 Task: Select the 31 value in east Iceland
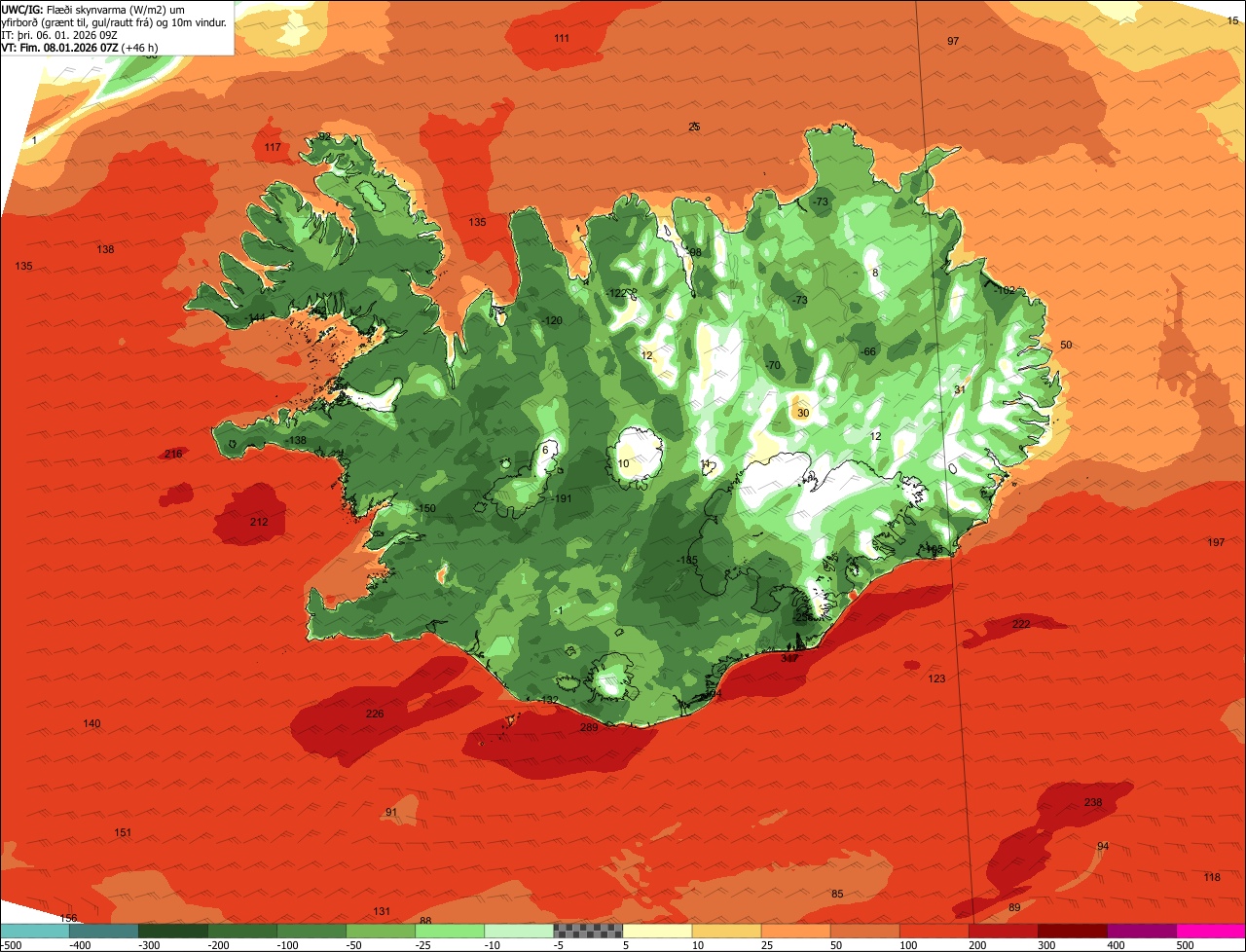(x=959, y=389)
